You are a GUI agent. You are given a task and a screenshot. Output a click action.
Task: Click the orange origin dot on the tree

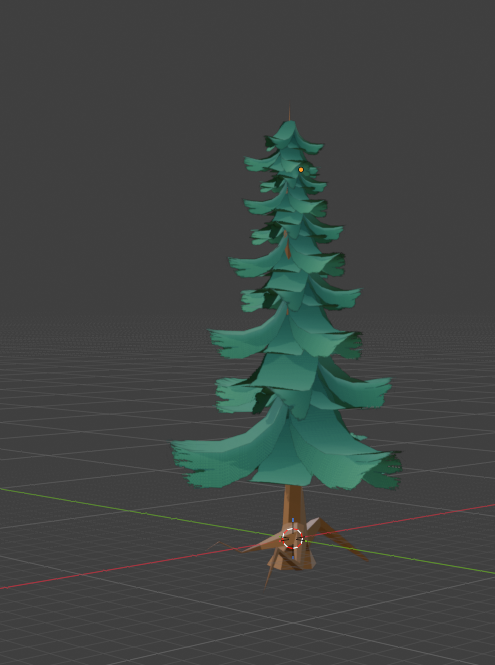point(301,170)
